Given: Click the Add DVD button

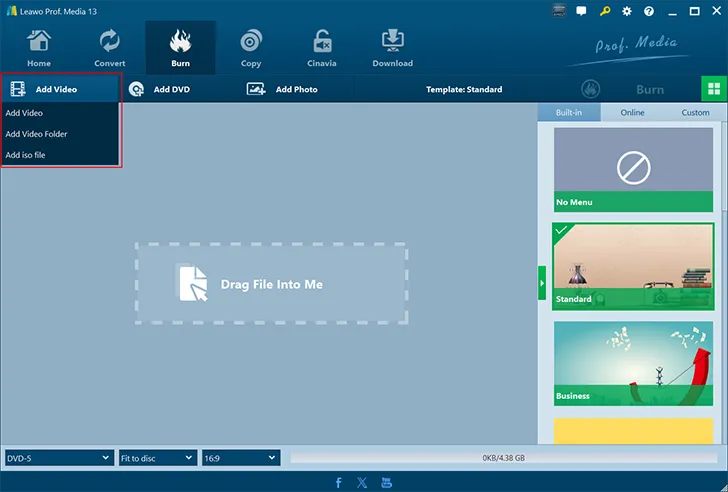Looking at the screenshot, I should point(160,89).
